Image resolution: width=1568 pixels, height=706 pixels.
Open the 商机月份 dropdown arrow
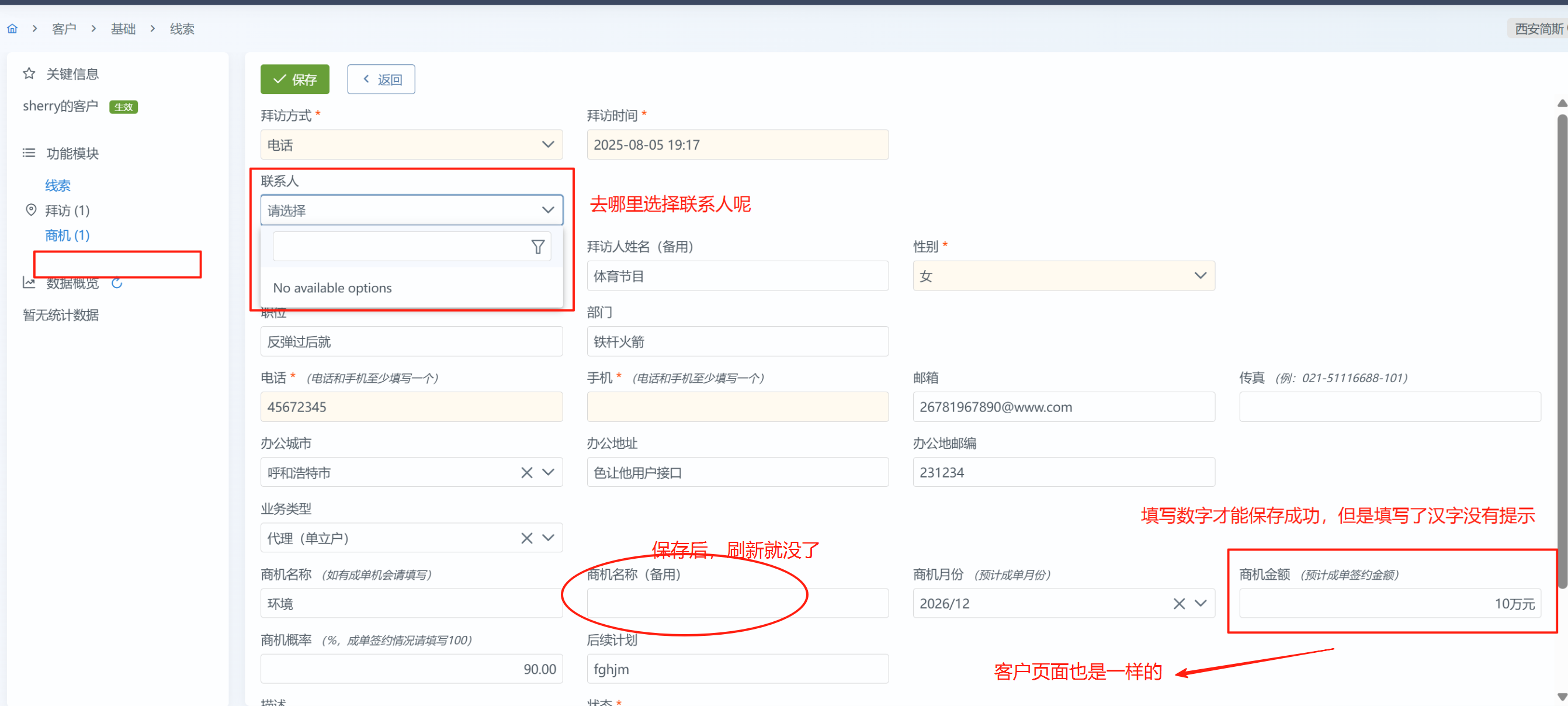(1201, 604)
